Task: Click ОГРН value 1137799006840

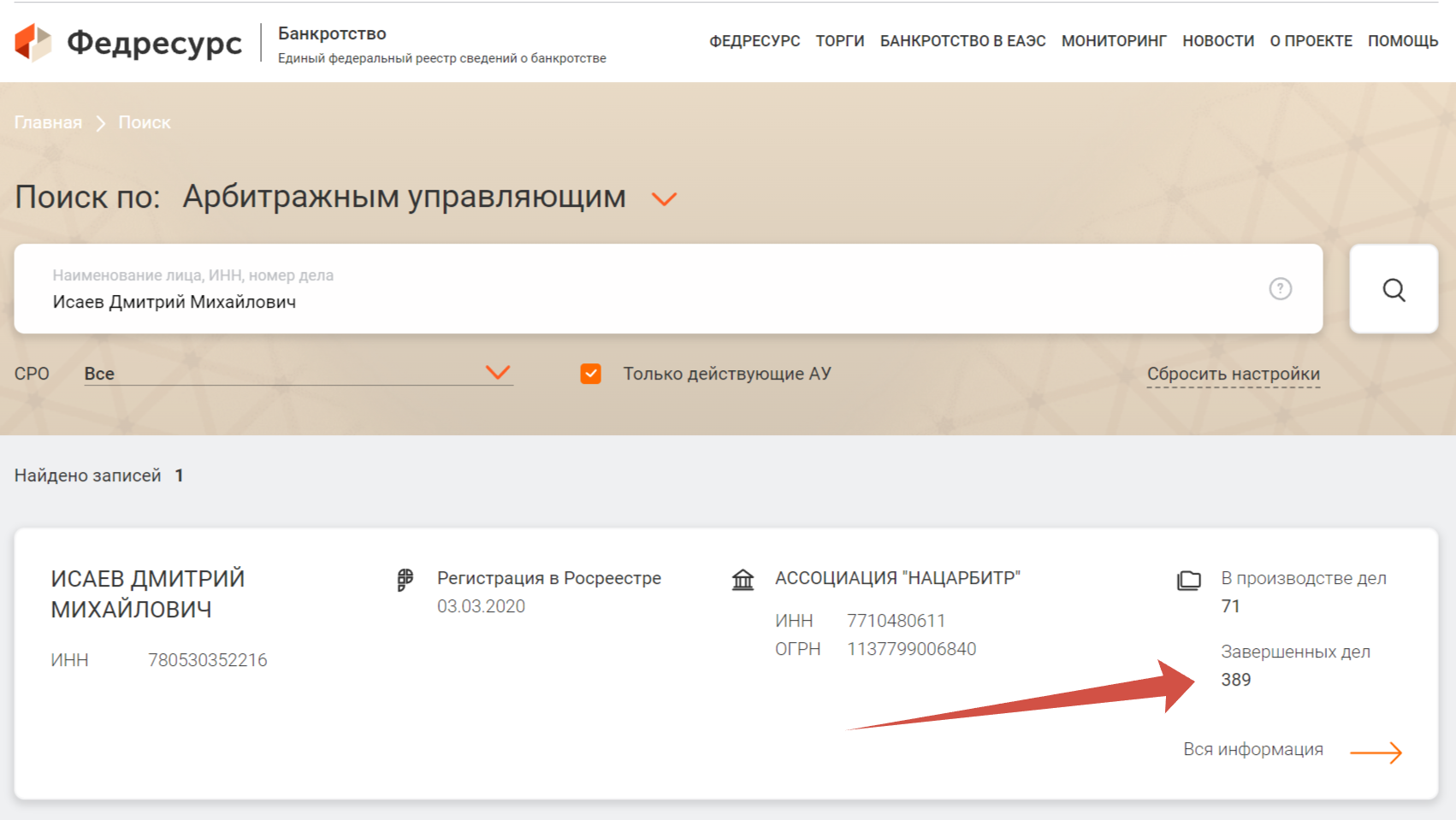Action: pyautogui.click(x=912, y=649)
